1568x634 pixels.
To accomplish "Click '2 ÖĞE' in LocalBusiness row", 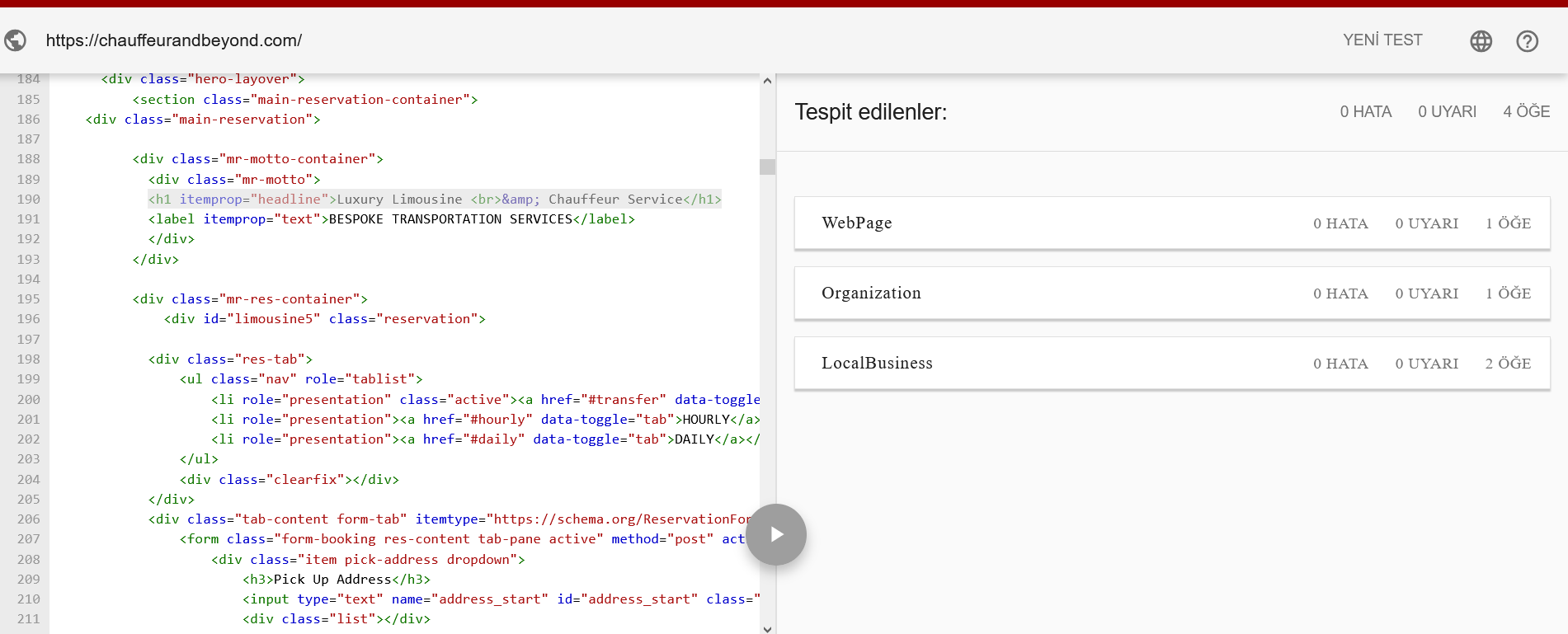I will [x=1509, y=364].
